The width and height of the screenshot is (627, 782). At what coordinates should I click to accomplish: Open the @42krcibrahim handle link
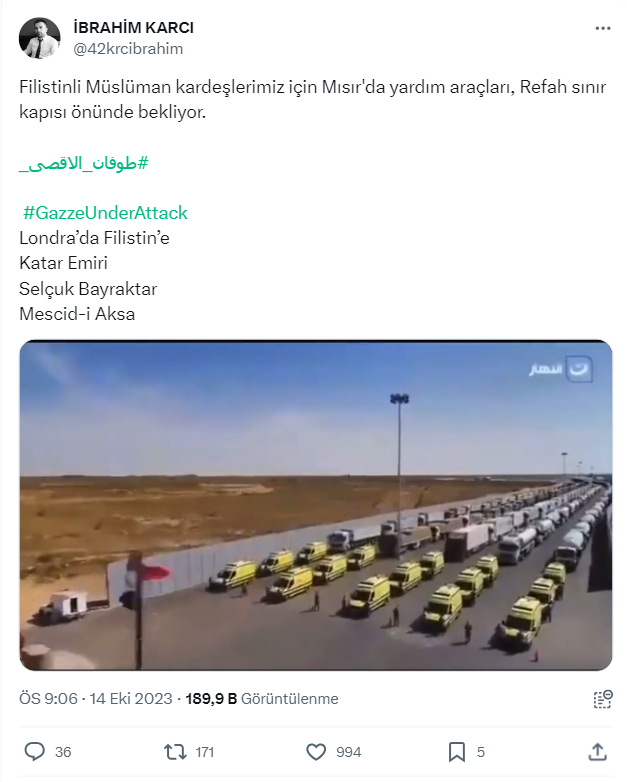pos(128,49)
